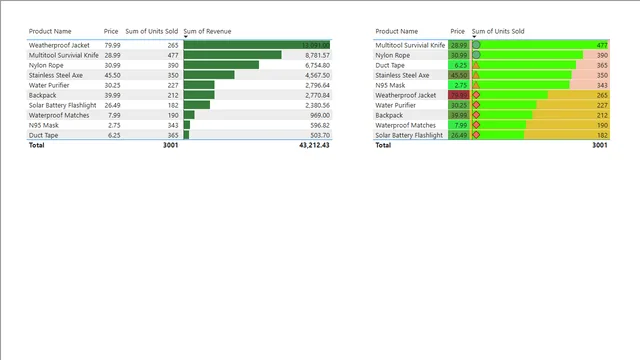Click price cell 6.25 in right table
The width and height of the screenshot is (640, 360).
[x=459, y=65]
